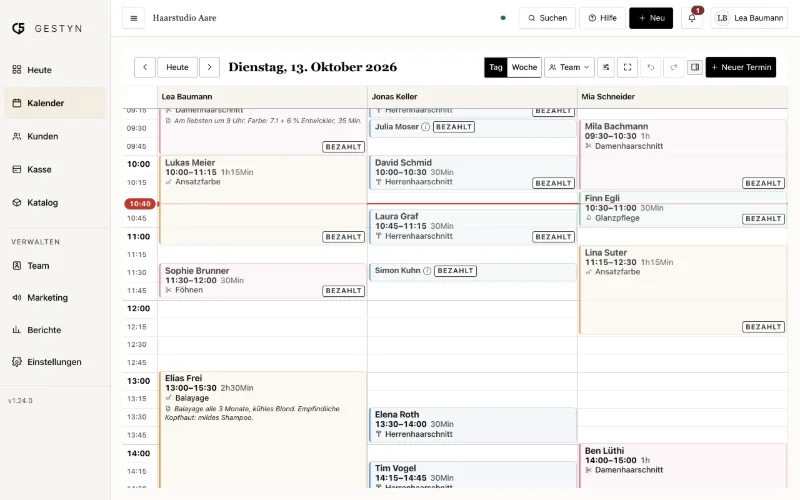Click the version v1.24.0 label
Screen dimensions: 800x500
(x=20, y=401)
